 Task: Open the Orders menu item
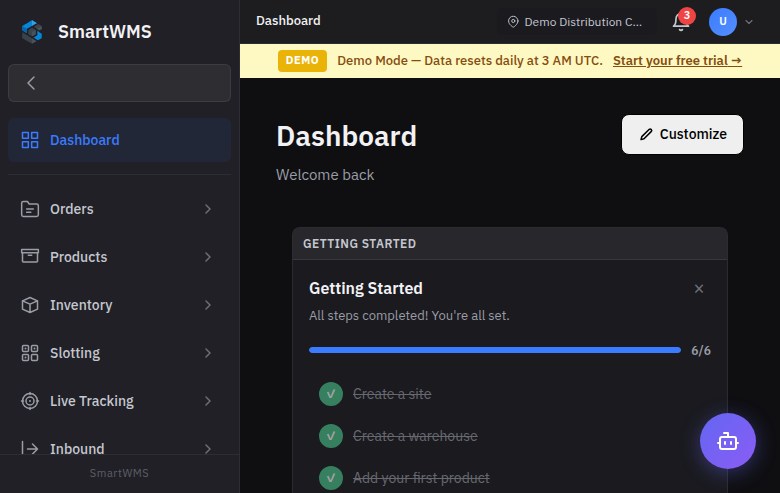119,209
